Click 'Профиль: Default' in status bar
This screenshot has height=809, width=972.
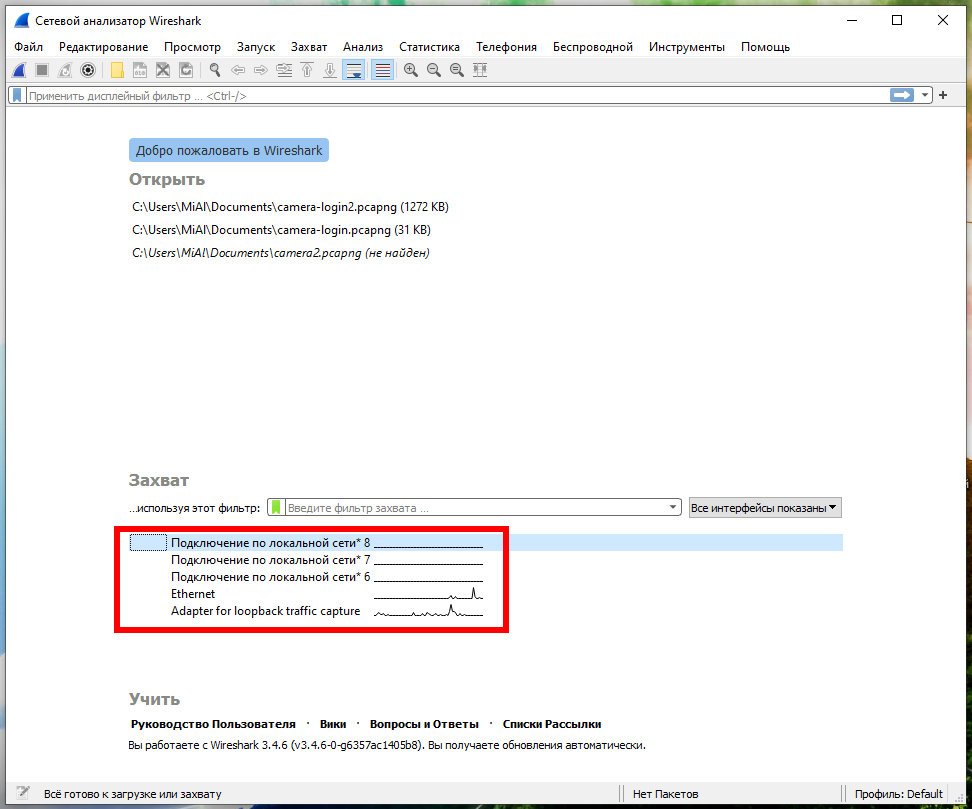click(x=898, y=794)
